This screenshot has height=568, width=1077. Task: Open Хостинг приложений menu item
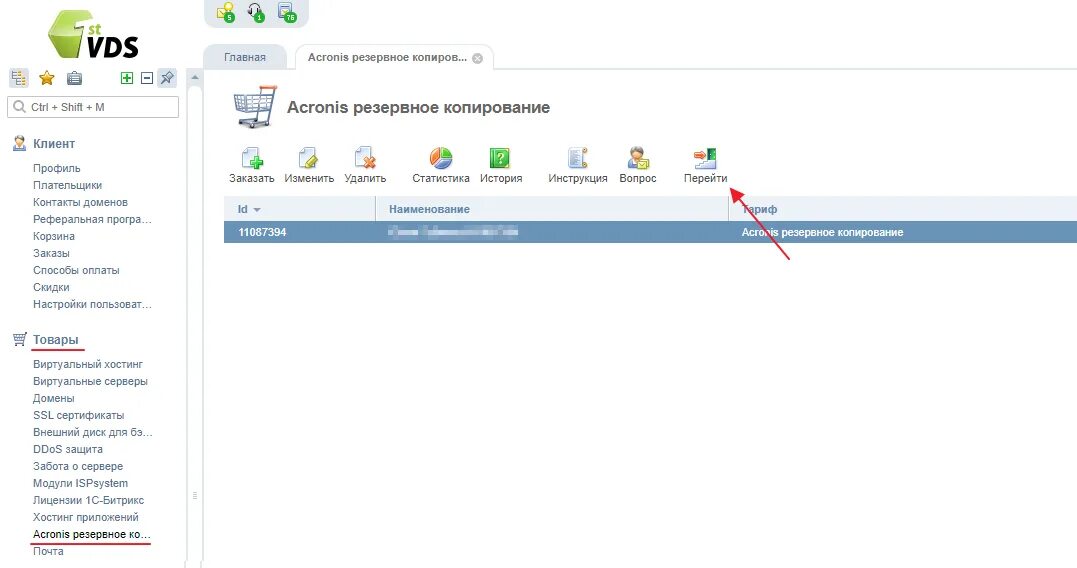coord(86,517)
